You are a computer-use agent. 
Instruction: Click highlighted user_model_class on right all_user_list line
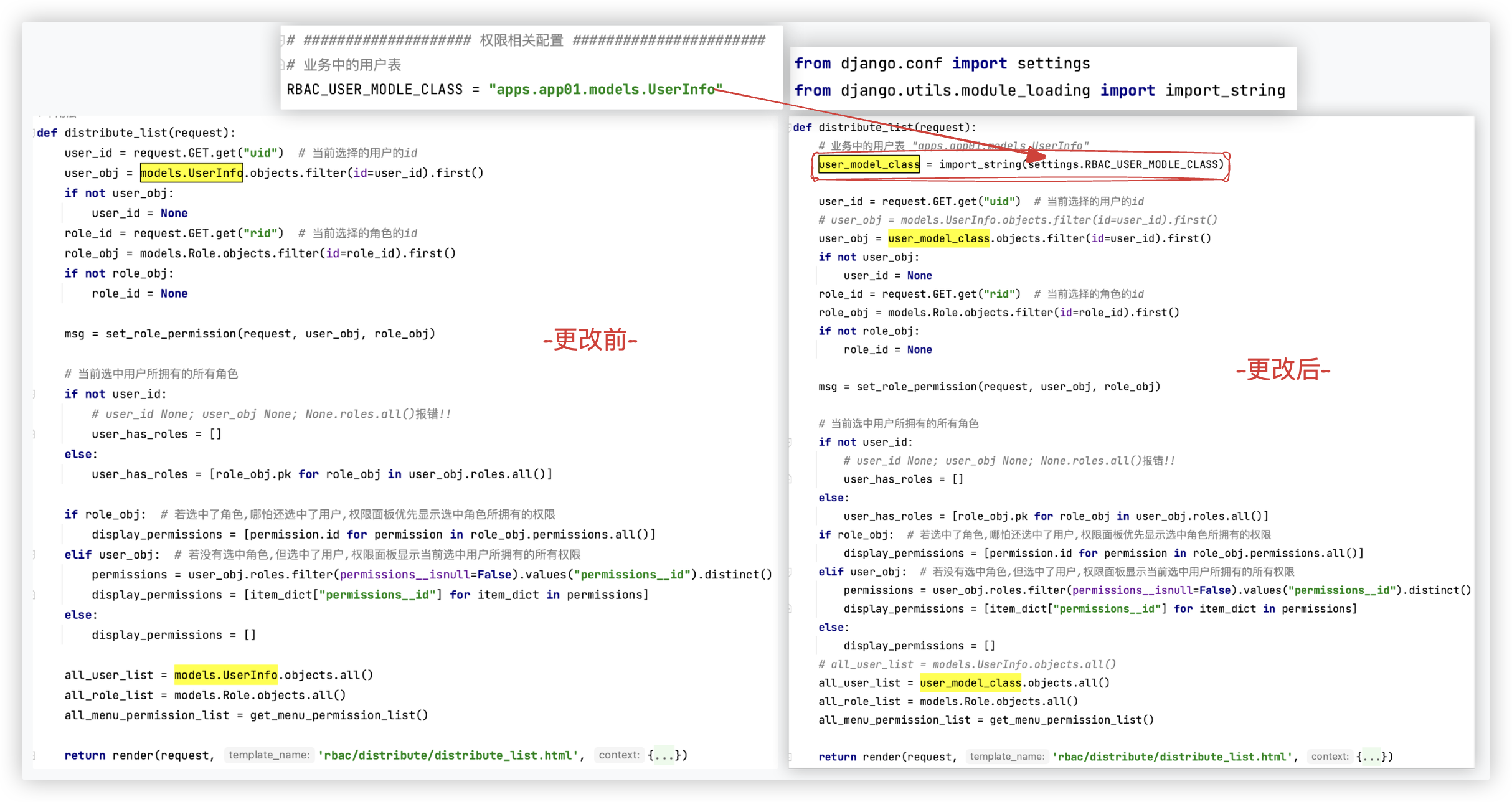[x=970, y=683]
